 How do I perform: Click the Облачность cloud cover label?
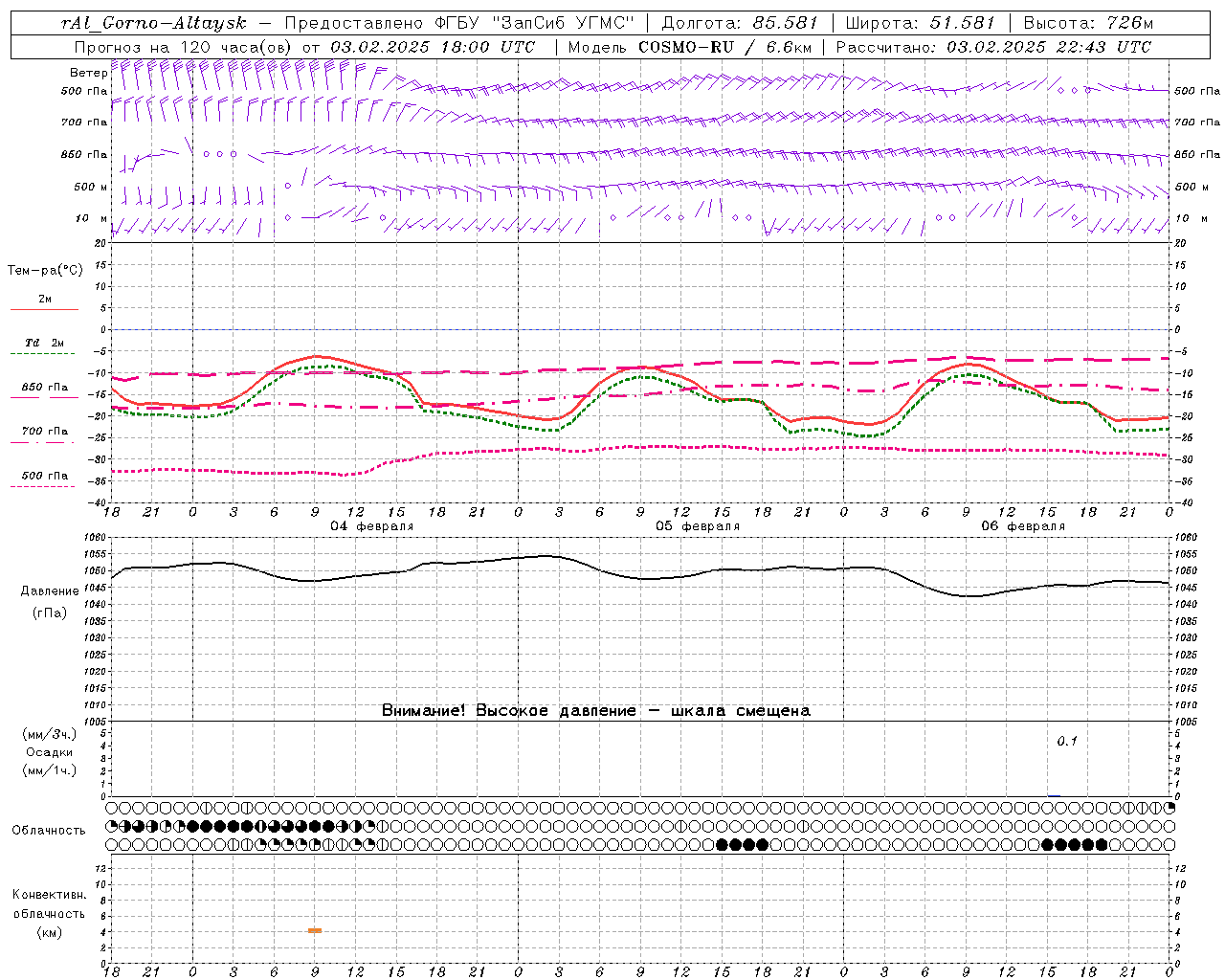(x=49, y=830)
